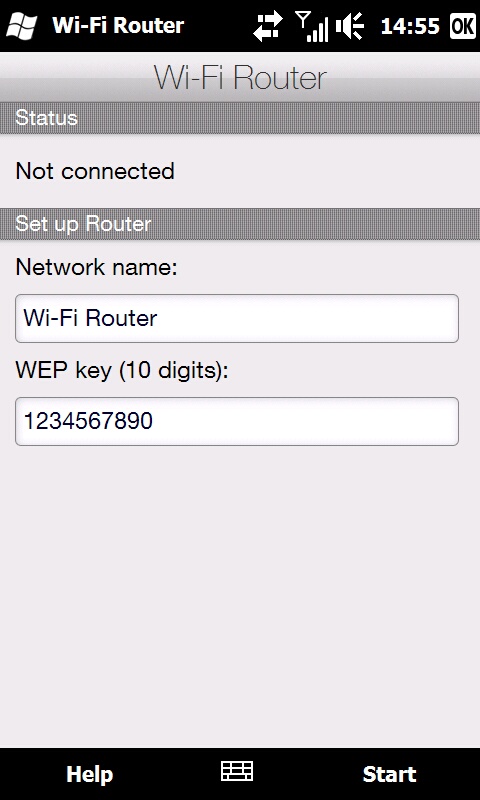This screenshot has width=480, height=800.
Task: Click blank softkey bar between Help and keyboard
Action: click(167, 774)
